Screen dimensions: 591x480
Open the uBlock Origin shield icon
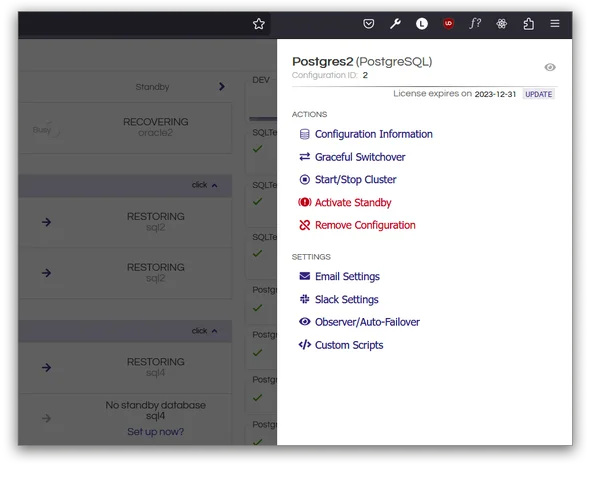click(448, 24)
